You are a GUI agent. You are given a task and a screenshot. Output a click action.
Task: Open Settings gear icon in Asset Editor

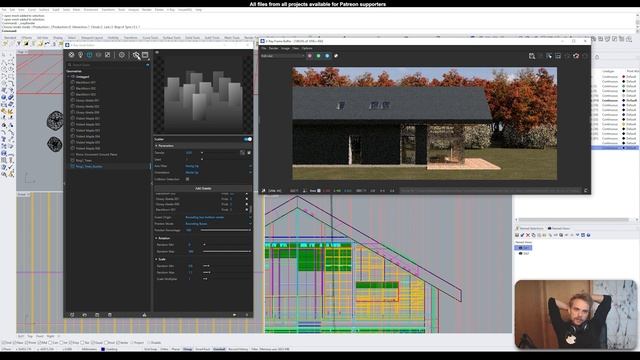point(122,55)
